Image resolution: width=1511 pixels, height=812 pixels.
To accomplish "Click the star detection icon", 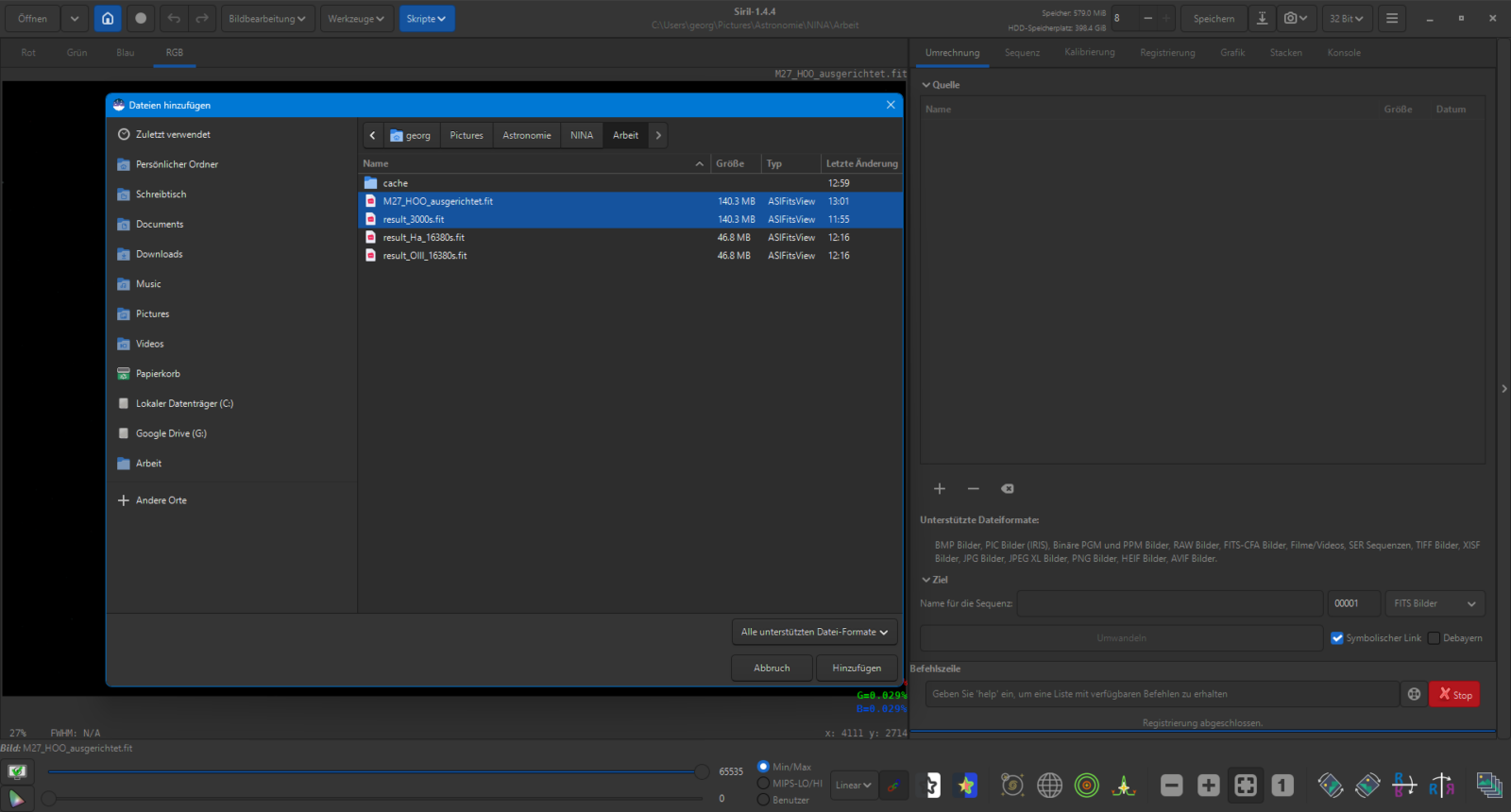I will [1012, 786].
